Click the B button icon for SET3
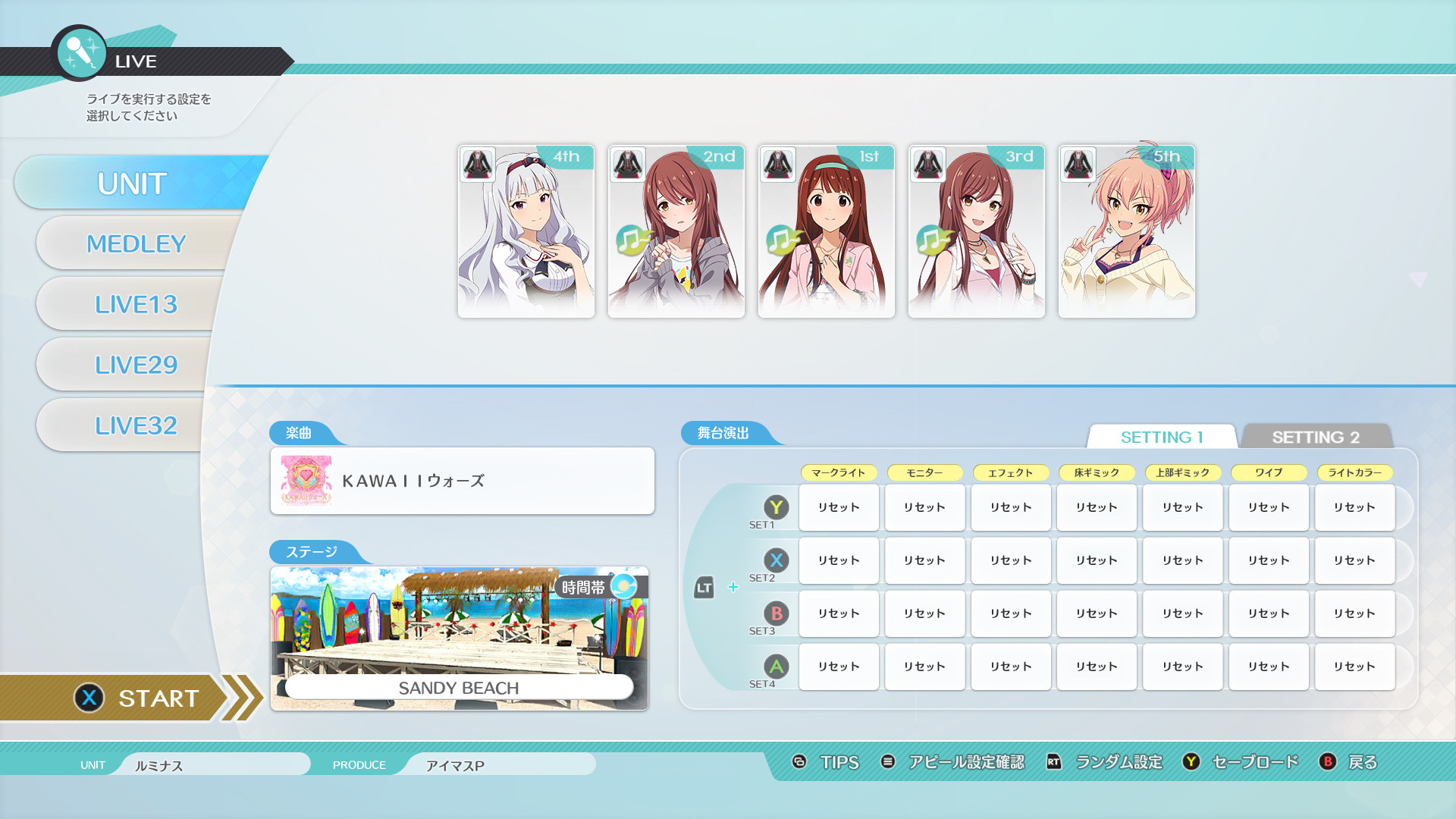This screenshot has height=819, width=1456. coord(776,613)
